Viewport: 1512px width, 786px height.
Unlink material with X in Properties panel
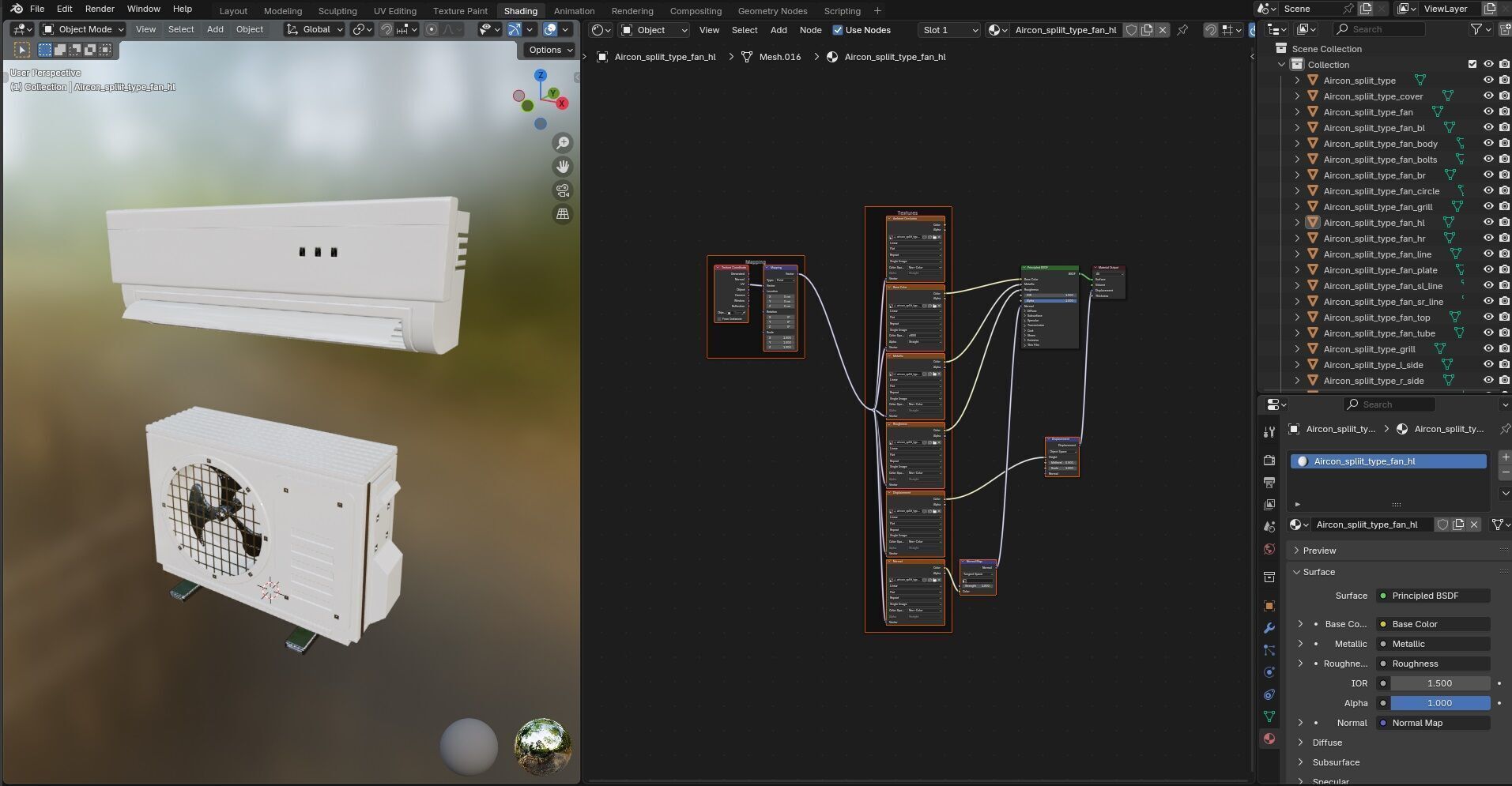click(1474, 525)
